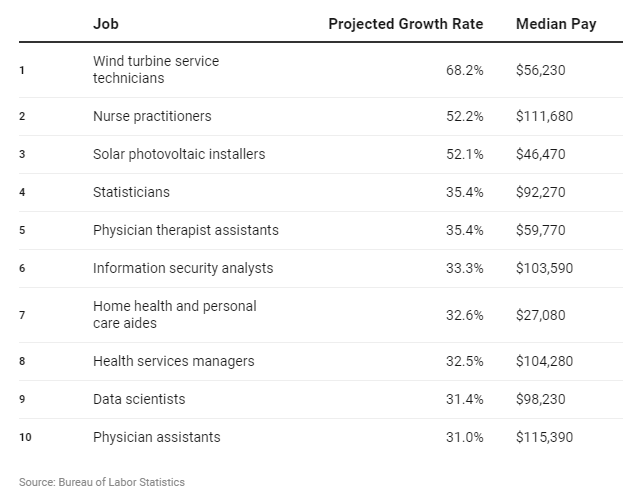The width and height of the screenshot is (623, 501).
Task: Click the Projected Growth Rate column header
Action: (x=406, y=24)
